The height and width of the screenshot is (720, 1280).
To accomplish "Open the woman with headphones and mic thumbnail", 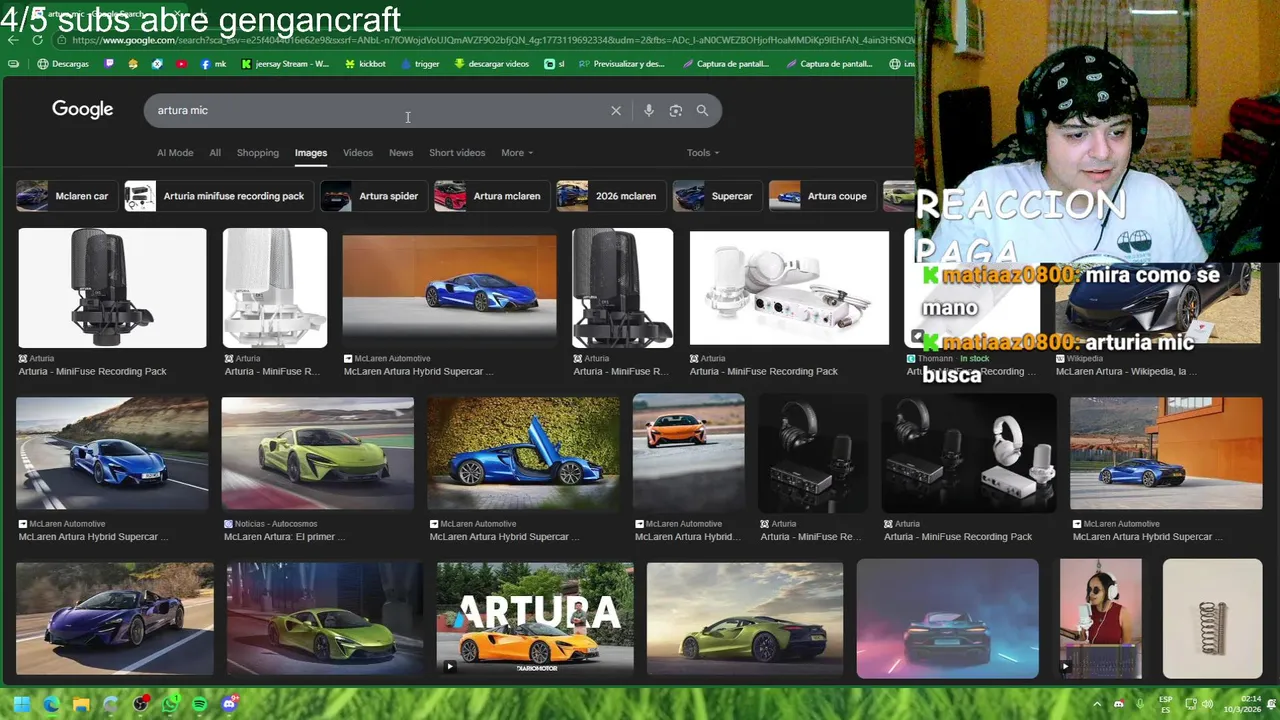I will pos(1101,619).
